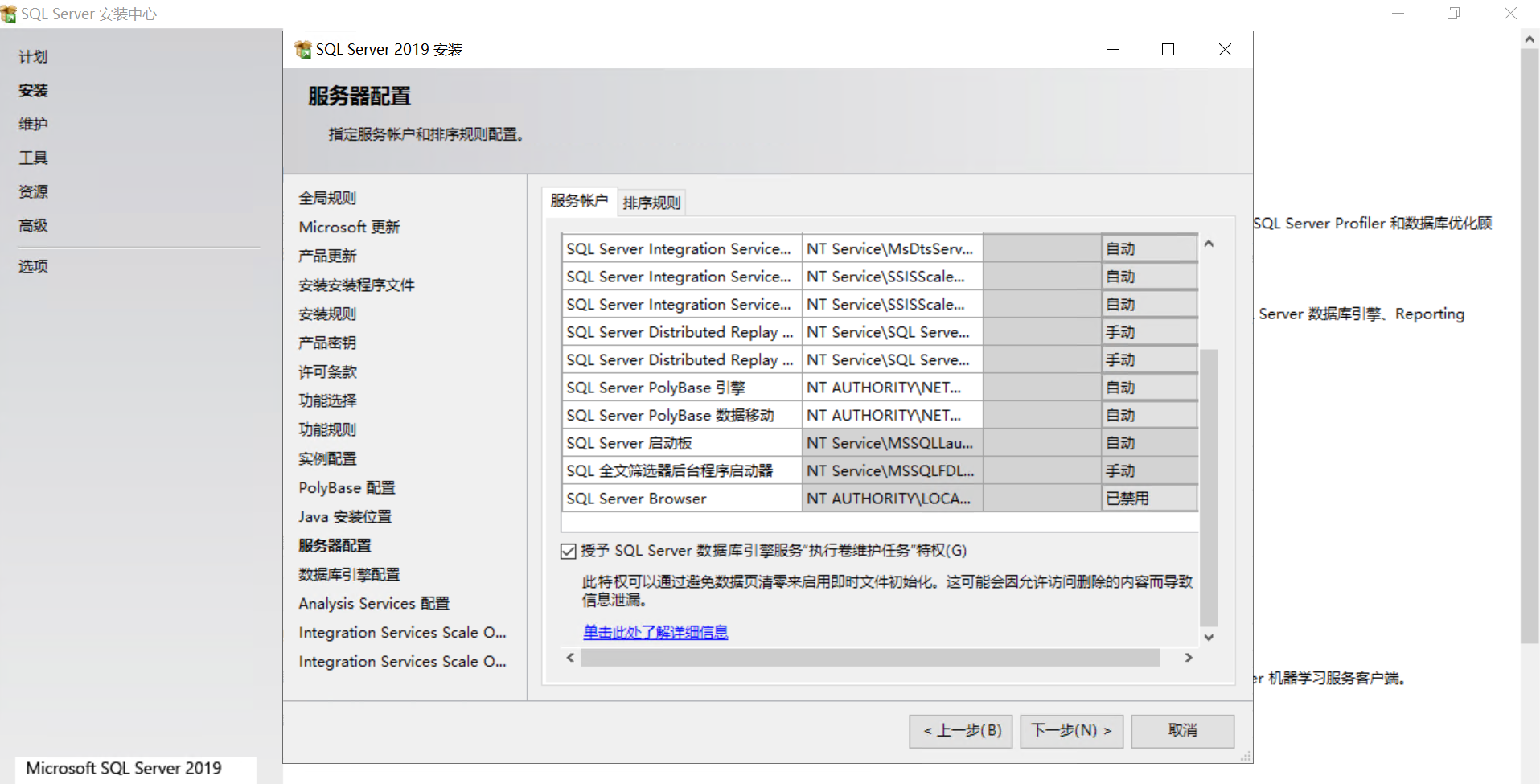Click the NT Service\MsDtsServ... account cell
Viewport: 1540px width, 784px height.
pyautogui.click(x=893, y=248)
